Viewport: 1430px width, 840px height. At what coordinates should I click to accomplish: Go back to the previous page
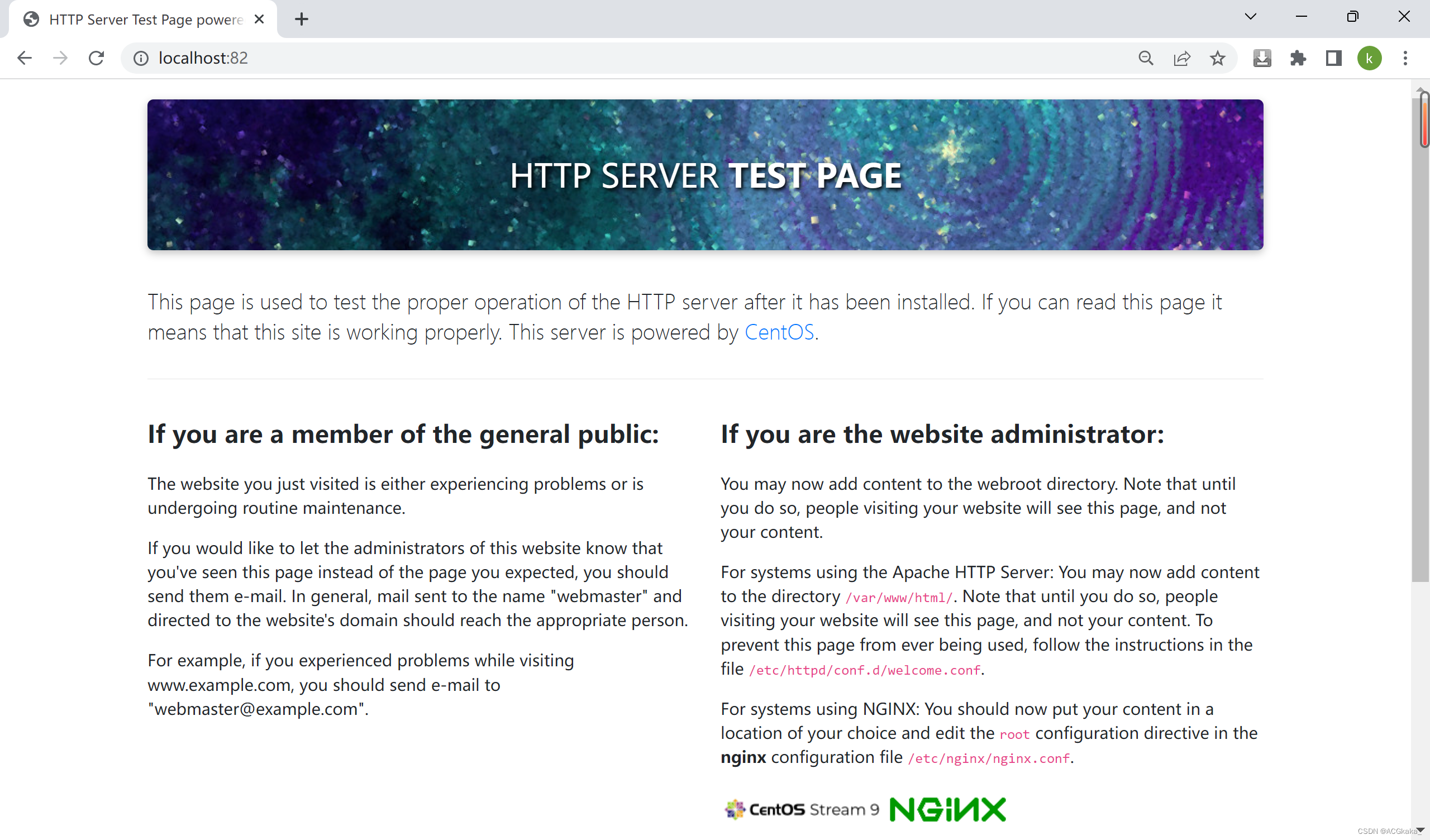pyautogui.click(x=25, y=58)
